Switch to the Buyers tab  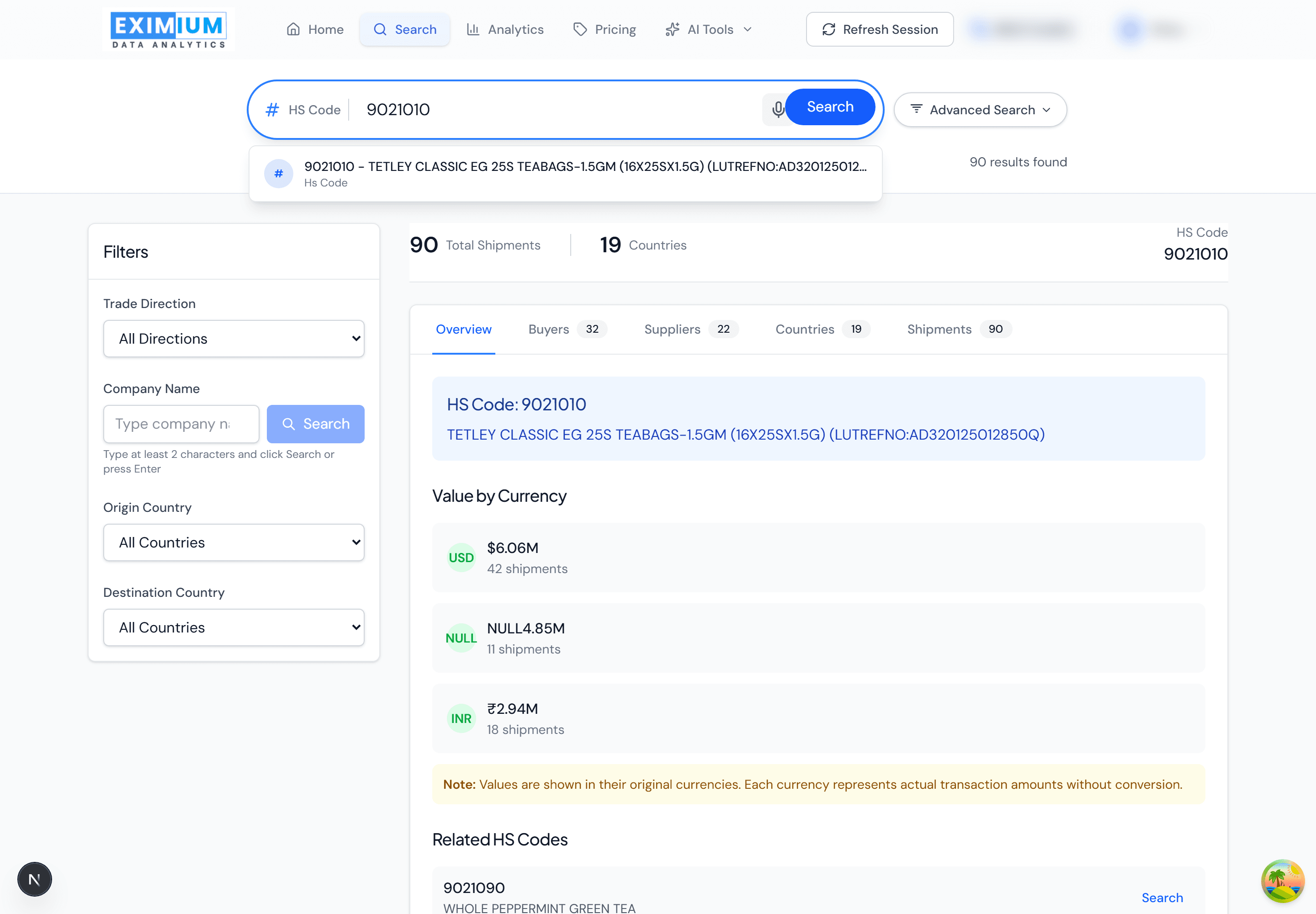pyautogui.click(x=567, y=329)
